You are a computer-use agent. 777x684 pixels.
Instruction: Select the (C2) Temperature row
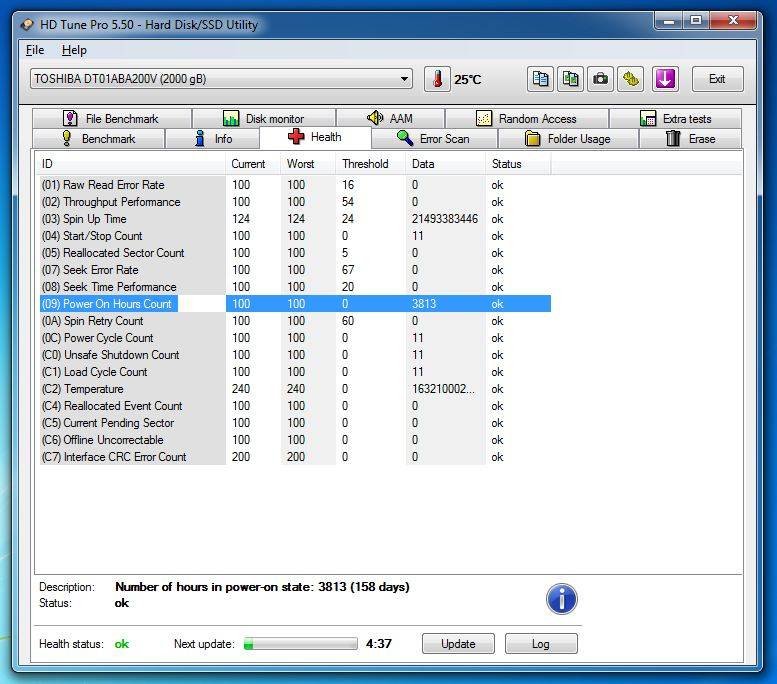pos(295,389)
